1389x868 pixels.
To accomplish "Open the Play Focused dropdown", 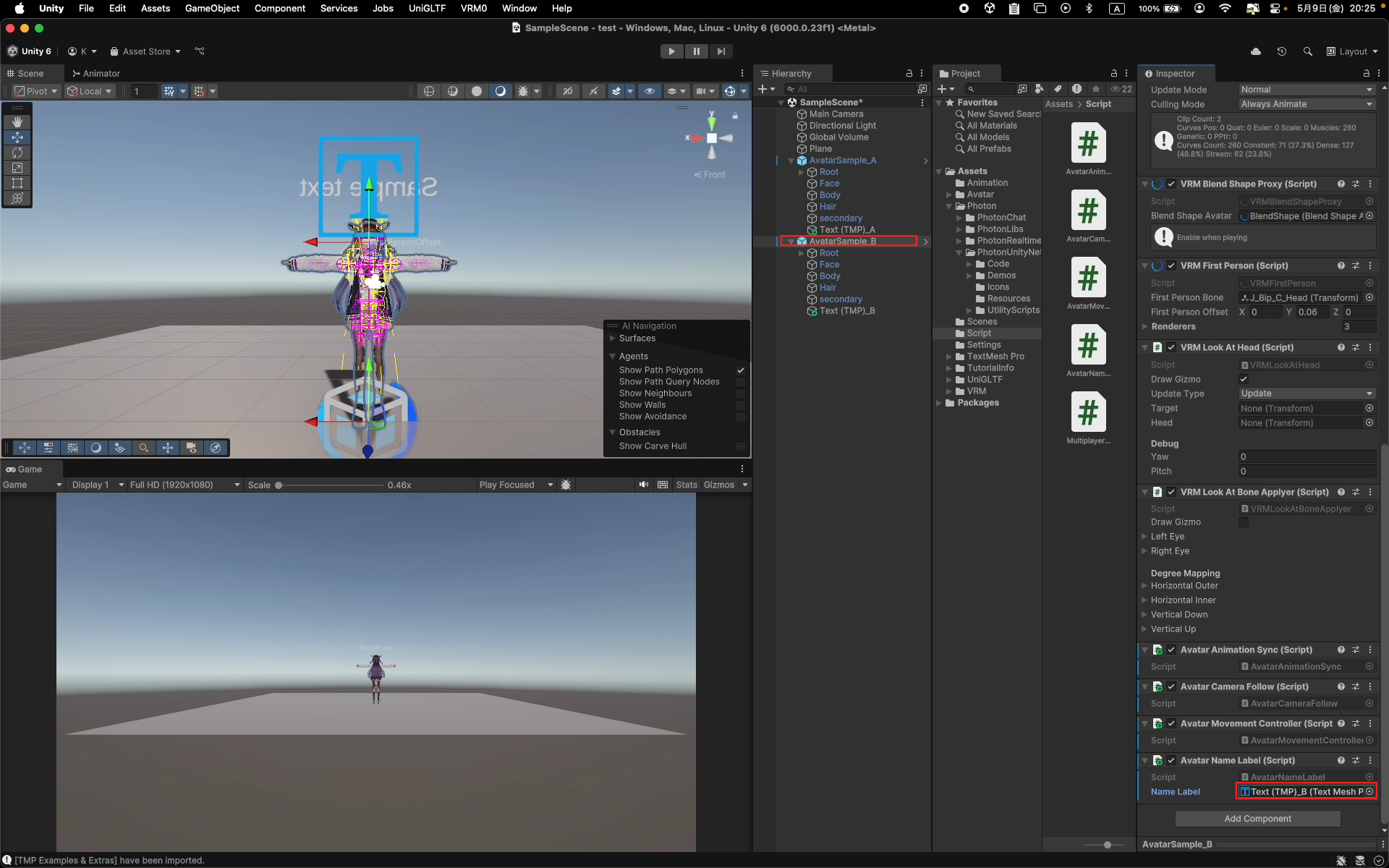I will pos(516,485).
